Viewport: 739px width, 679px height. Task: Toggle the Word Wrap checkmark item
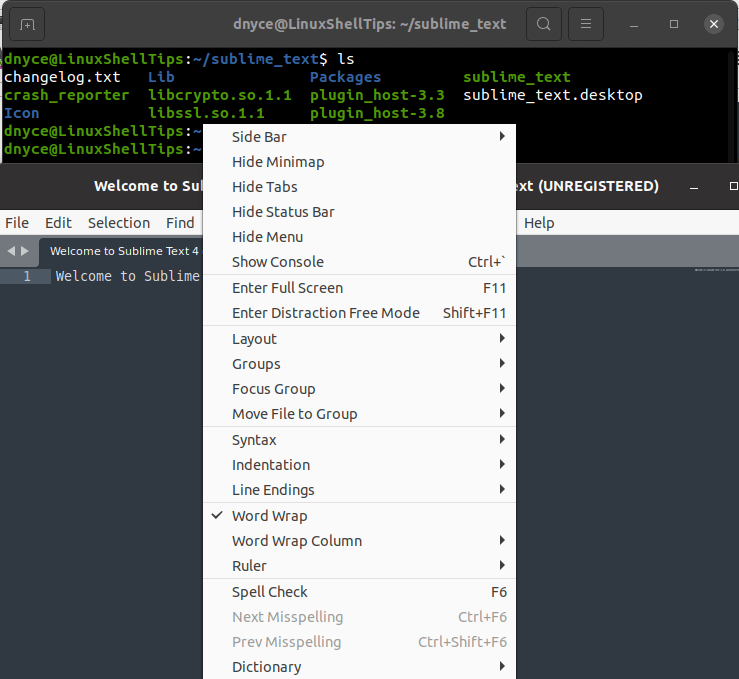pos(359,516)
